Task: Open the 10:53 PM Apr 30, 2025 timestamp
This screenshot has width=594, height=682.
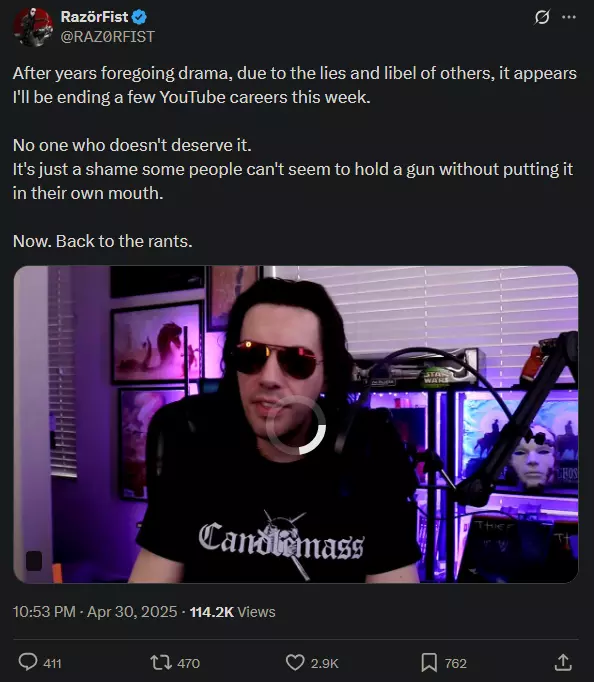Action: click(x=95, y=612)
